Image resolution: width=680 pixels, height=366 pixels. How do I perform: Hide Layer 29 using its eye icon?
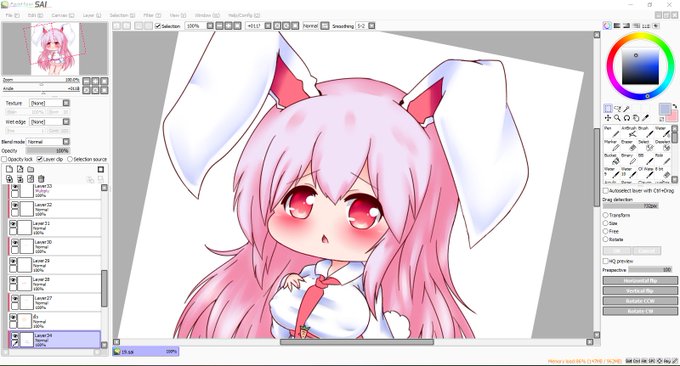pyautogui.click(x=13, y=261)
